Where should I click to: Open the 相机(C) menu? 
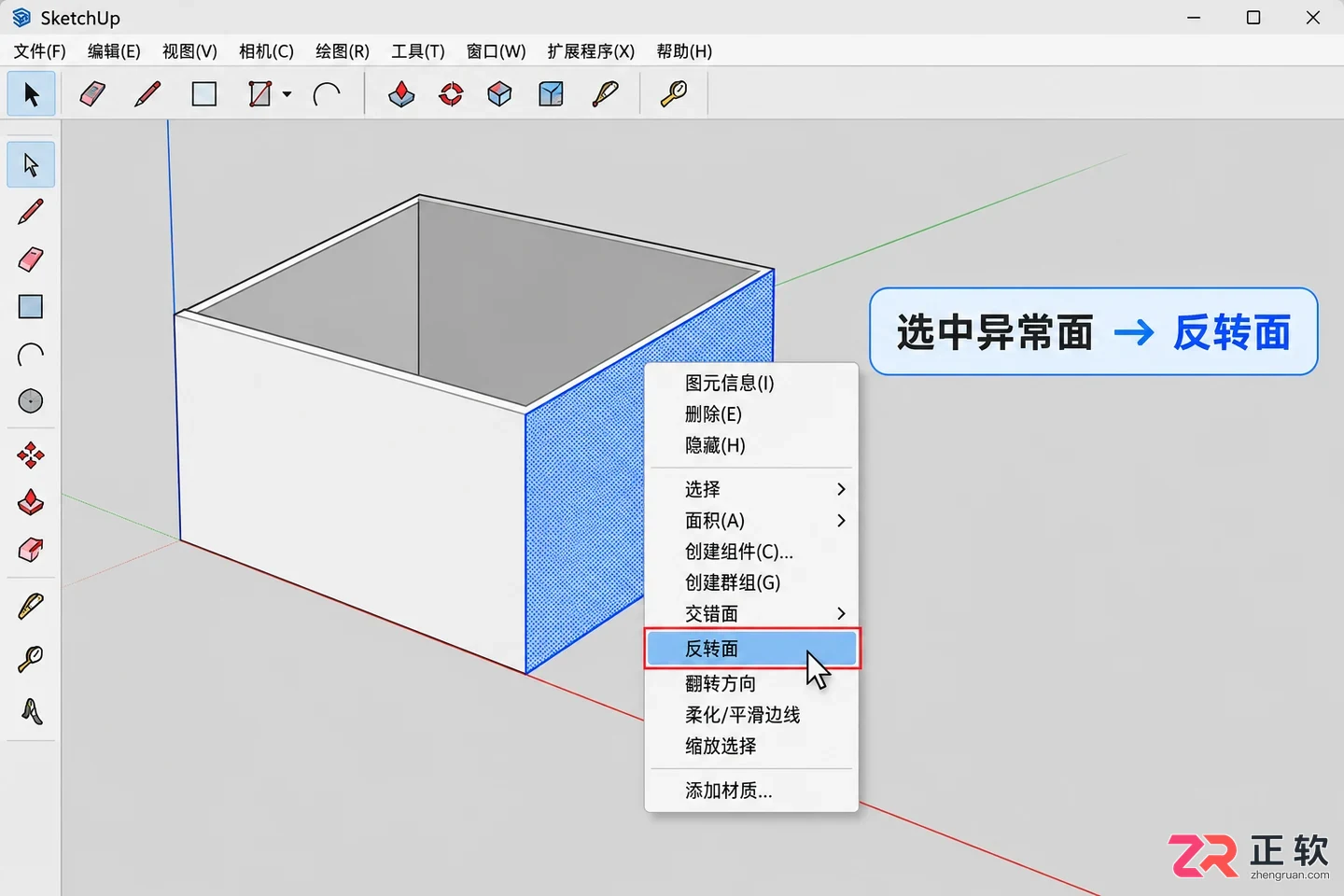click(266, 51)
